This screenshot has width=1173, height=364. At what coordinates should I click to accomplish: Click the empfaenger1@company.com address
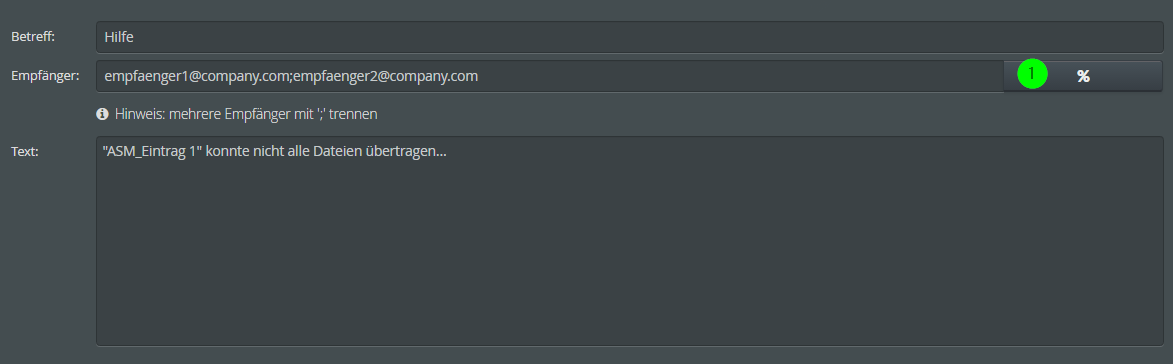point(197,76)
